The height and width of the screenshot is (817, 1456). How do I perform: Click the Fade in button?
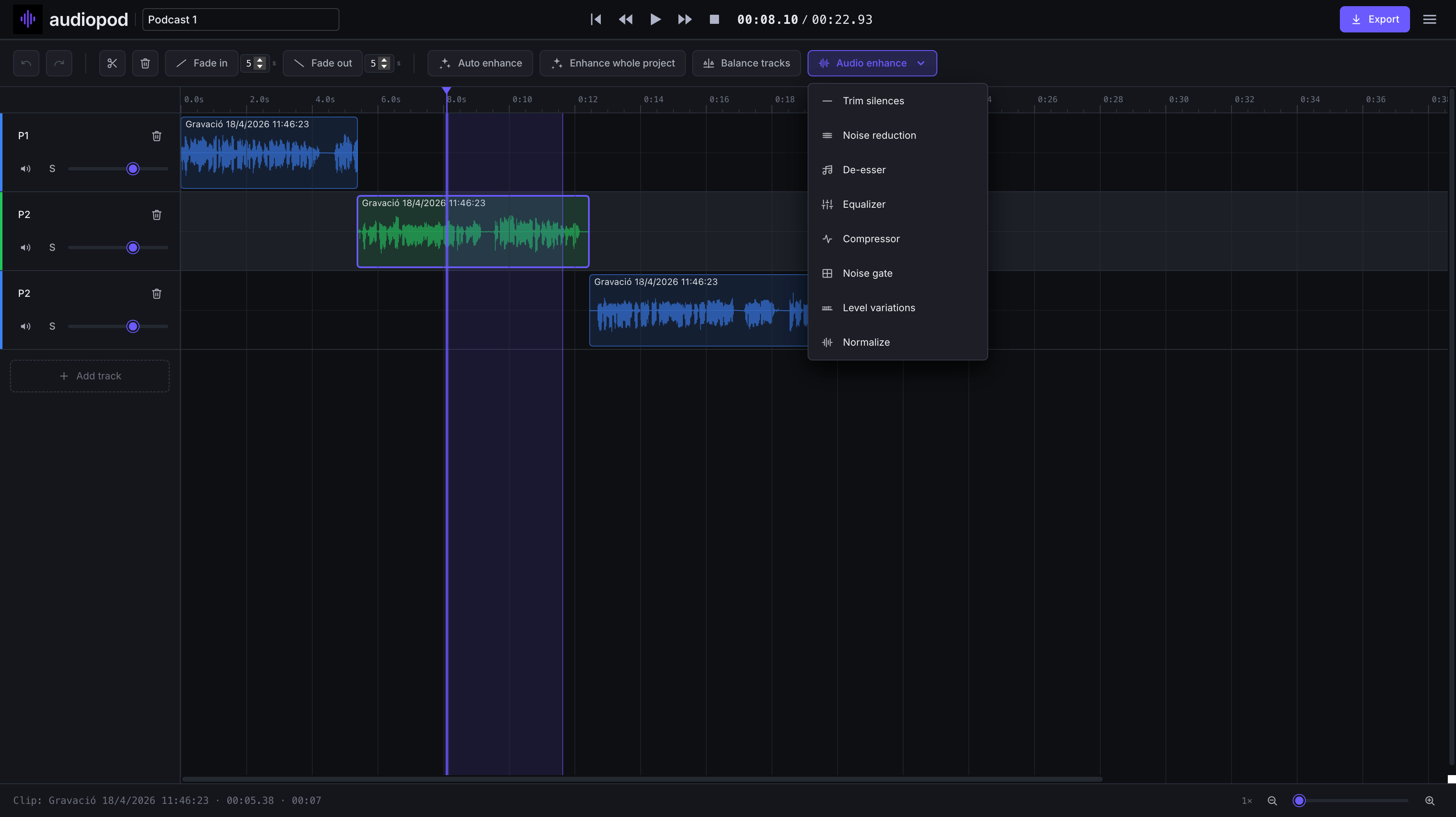click(x=201, y=63)
